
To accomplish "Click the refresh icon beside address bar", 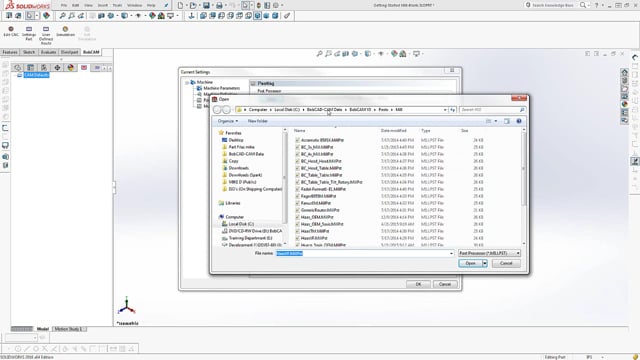I will pos(453,110).
